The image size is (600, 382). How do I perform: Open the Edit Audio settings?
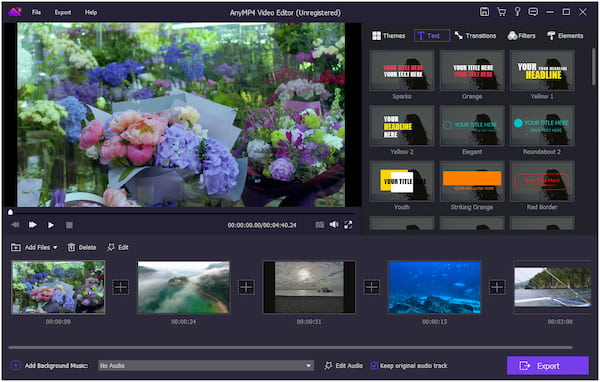click(343, 366)
